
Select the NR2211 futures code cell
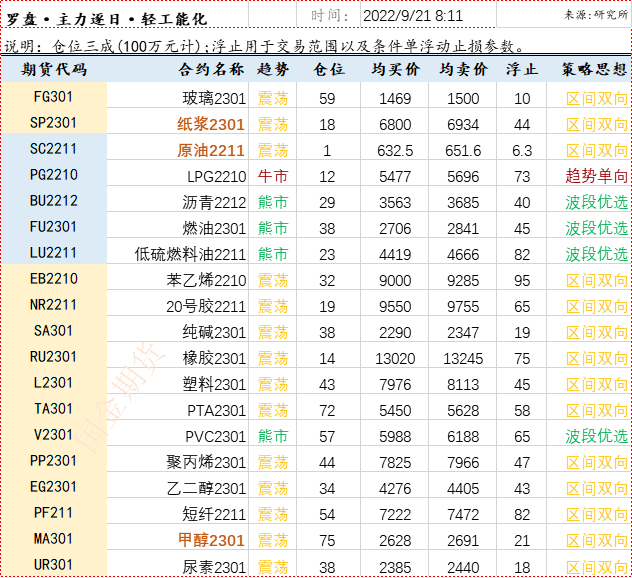(53, 305)
